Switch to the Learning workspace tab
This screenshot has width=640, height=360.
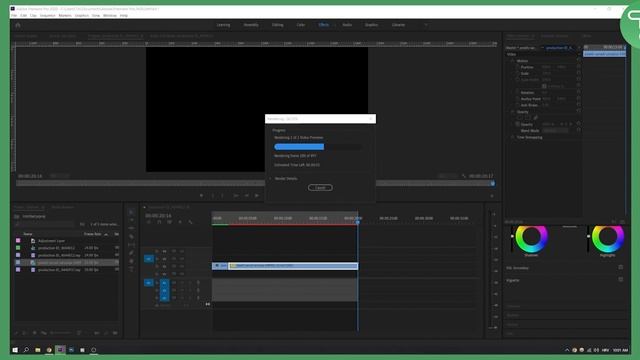(x=223, y=25)
